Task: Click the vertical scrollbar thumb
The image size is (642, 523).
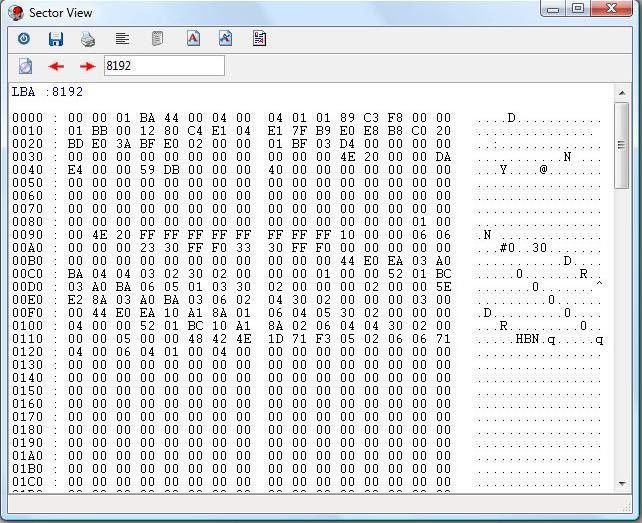Action: [621, 145]
